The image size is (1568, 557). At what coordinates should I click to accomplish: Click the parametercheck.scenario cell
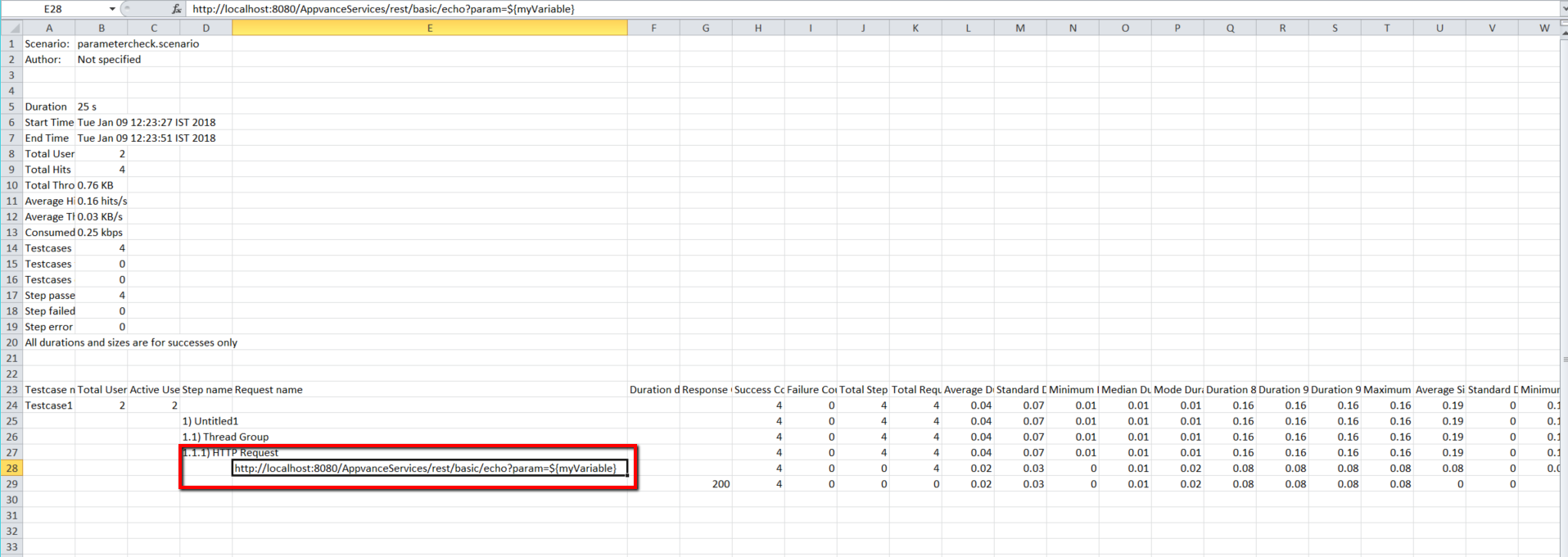(138, 44)
